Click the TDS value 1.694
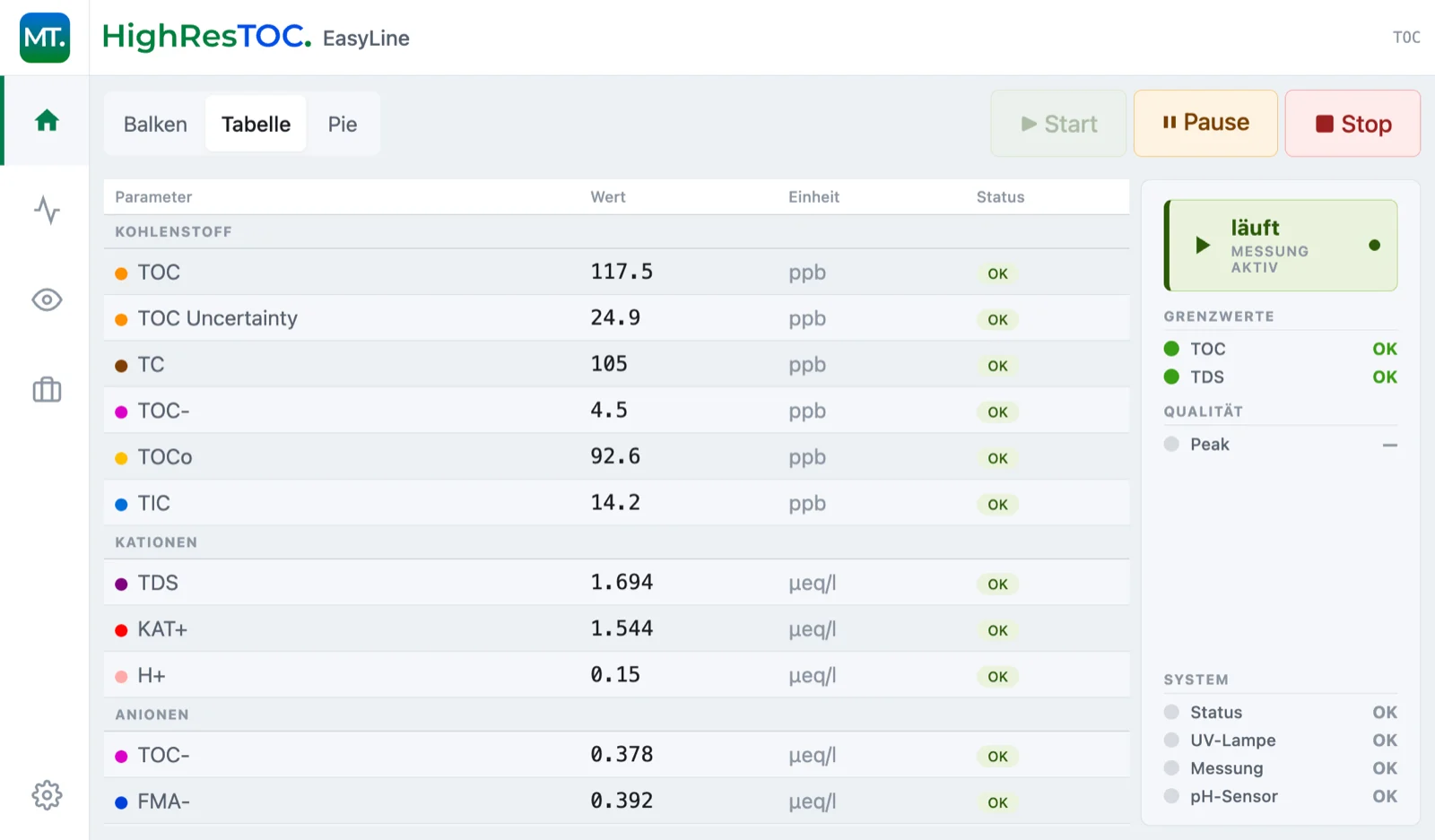 pos(622,583)
